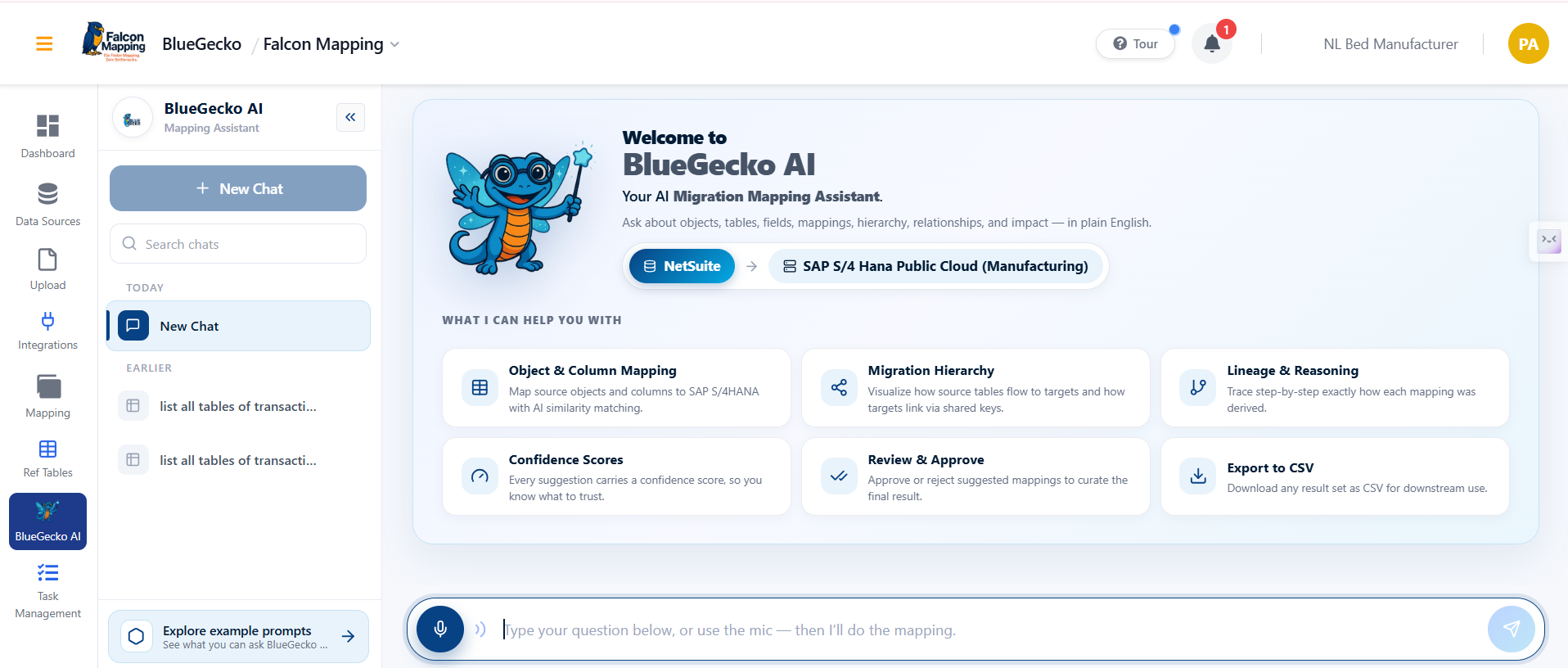Send the message with paper-plane button
Image resolution: width=1568 pixels, height=668 pixels.
1512,629
